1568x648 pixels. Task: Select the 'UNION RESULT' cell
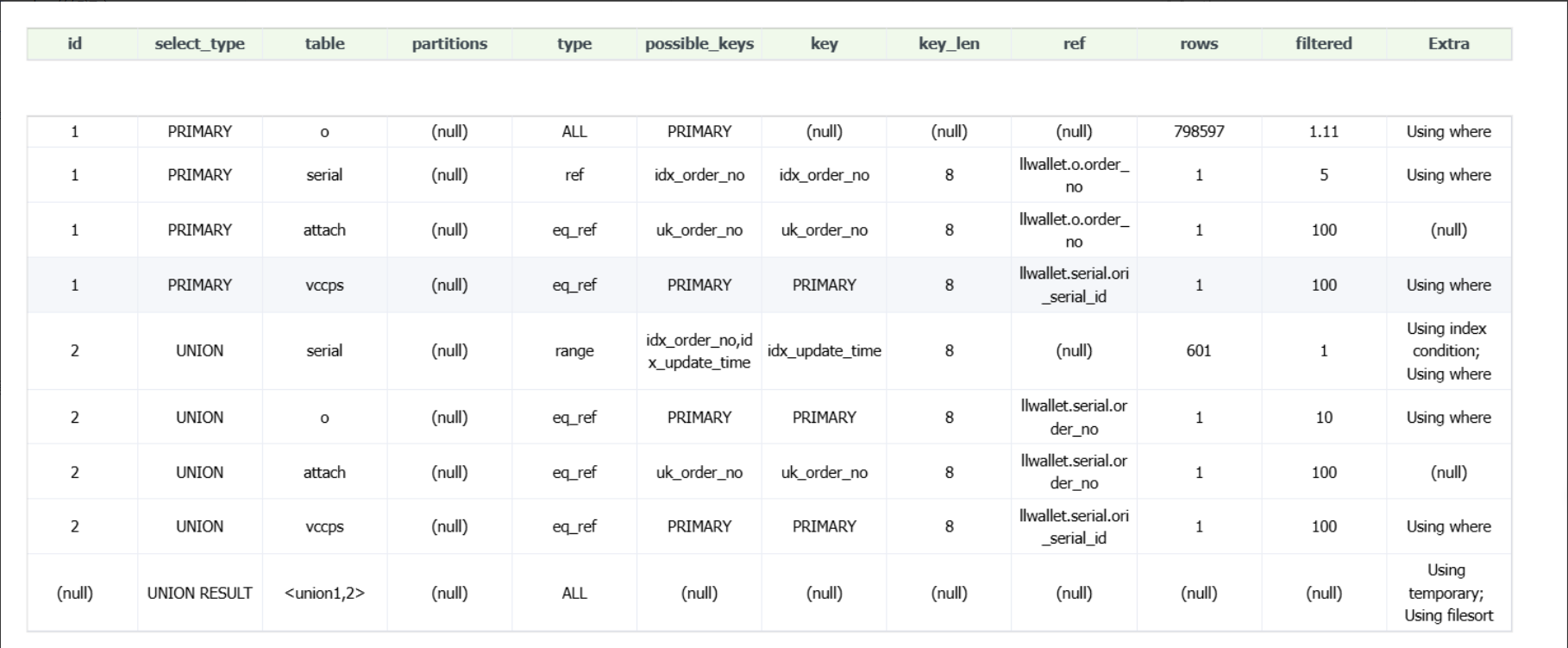coord(199,594)
